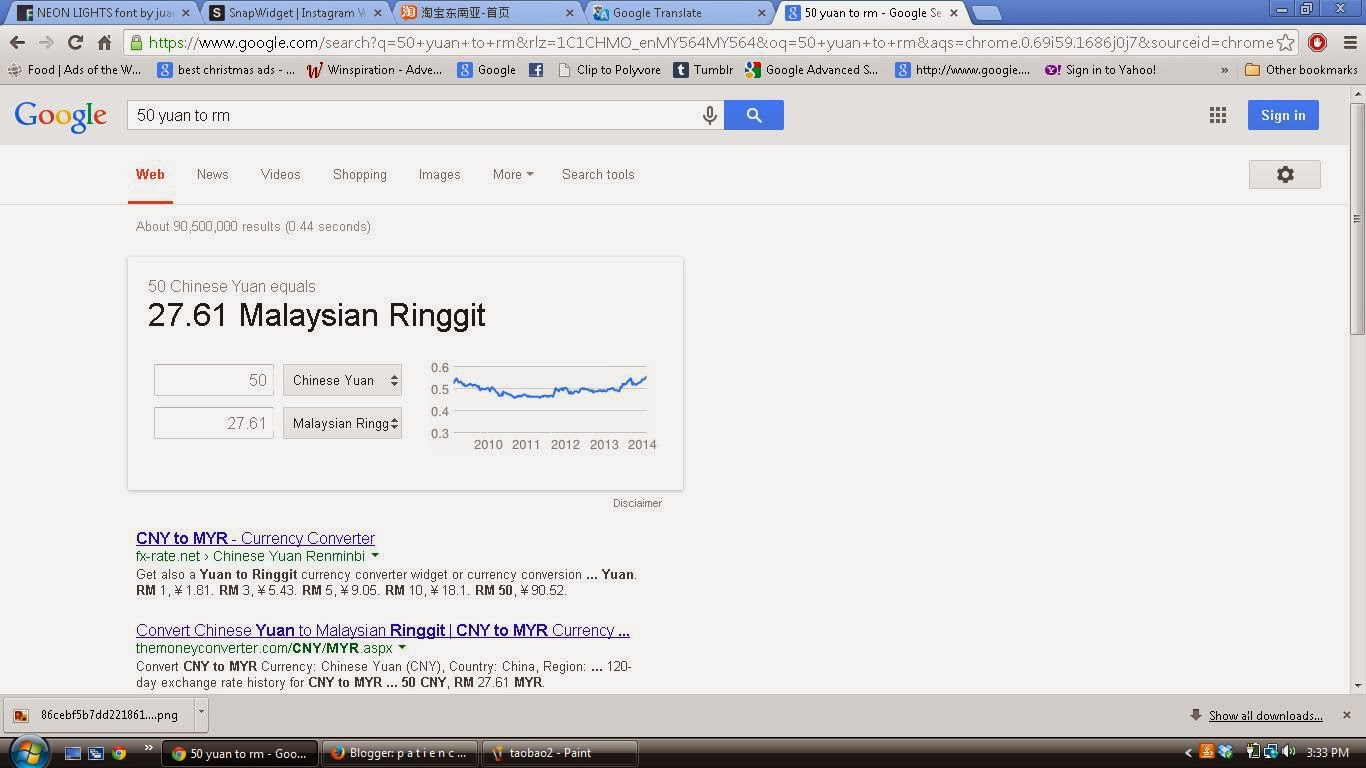The height and width of the screenshot is (768, 1366).
Task: Open the volume speaker tray icon
Action: [x=1288, y=752]
